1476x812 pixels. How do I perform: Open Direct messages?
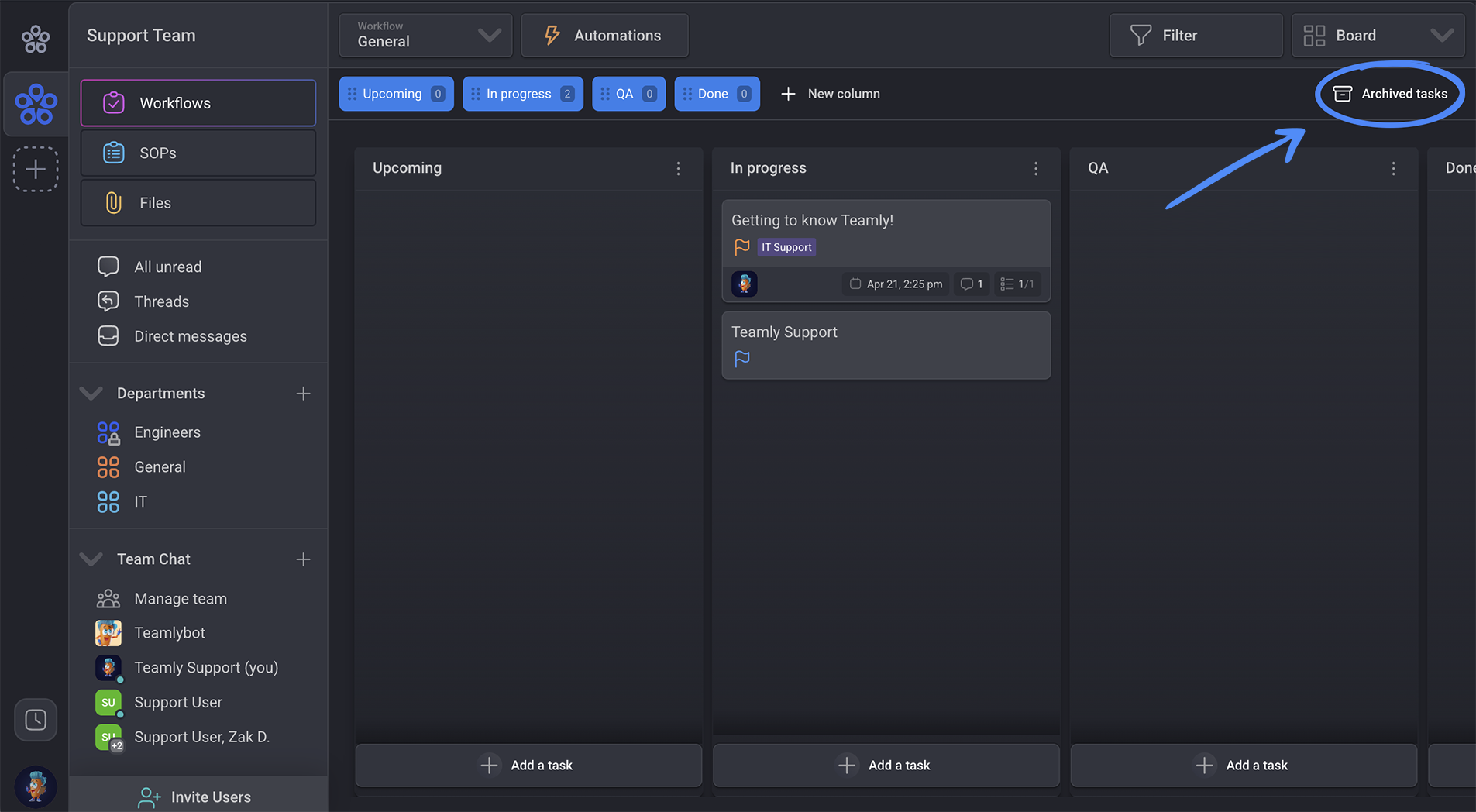tap(190, 336)
